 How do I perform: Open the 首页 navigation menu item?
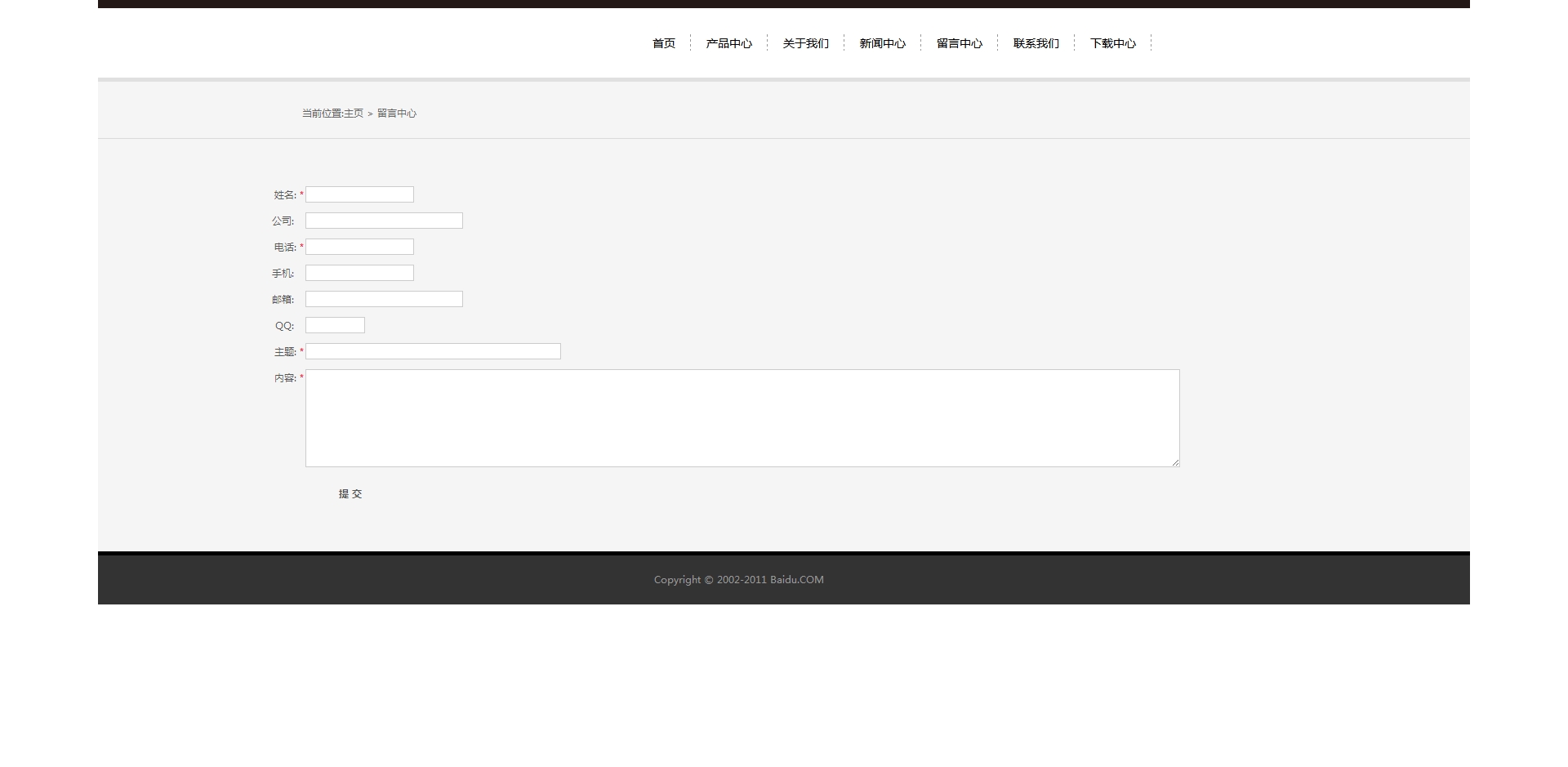[x=663, y=43]
